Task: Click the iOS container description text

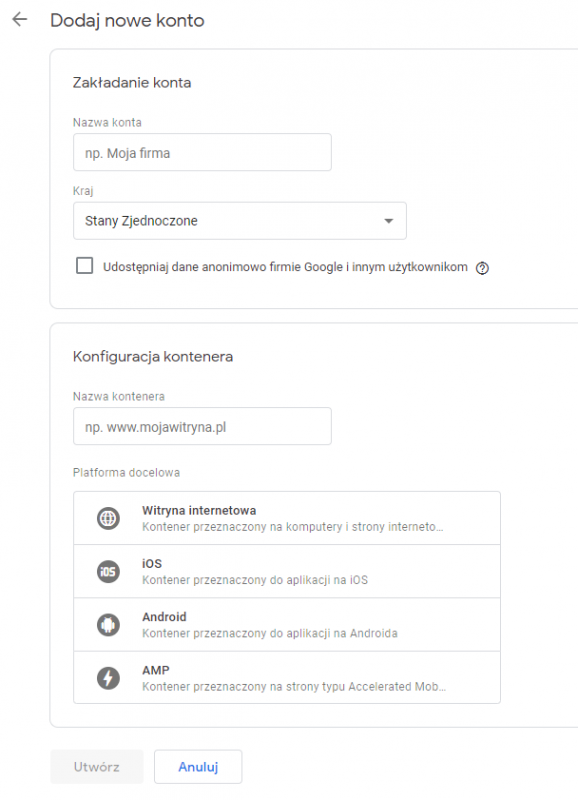Action: point(255,580)
